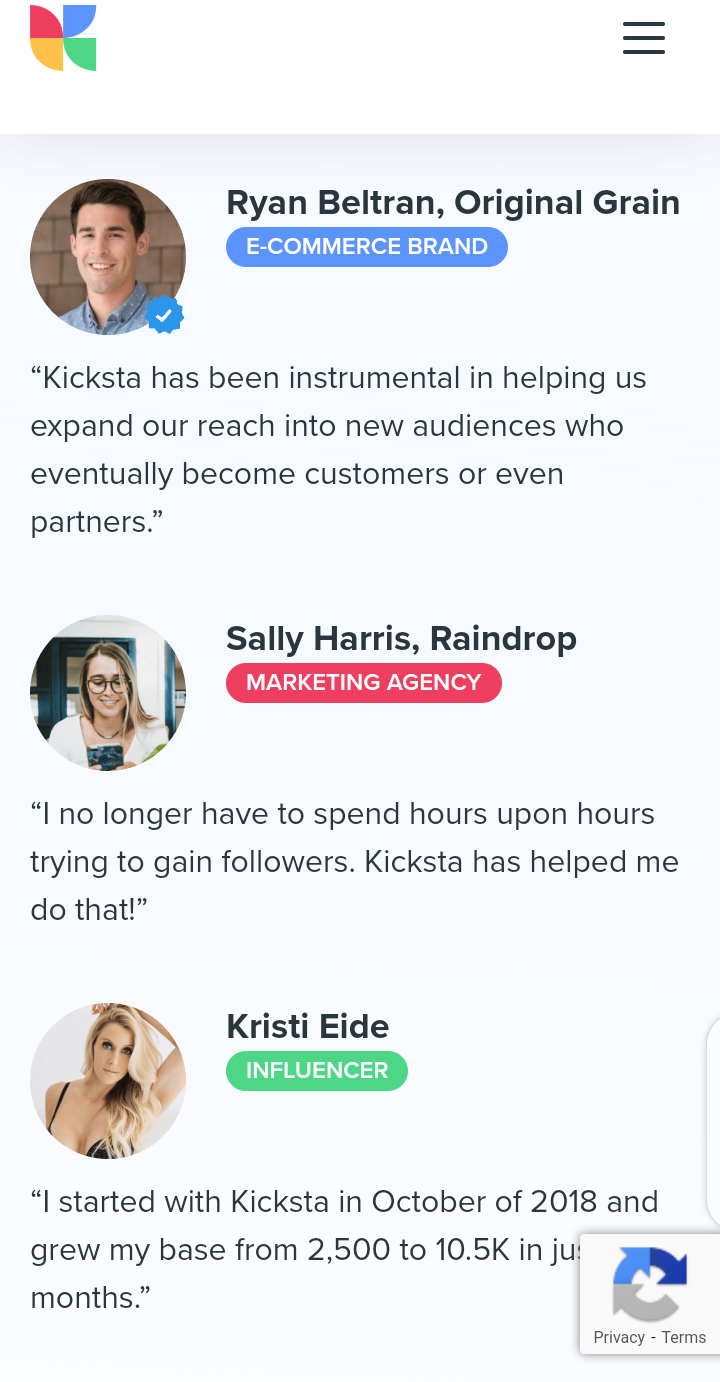Click Kristi Eide's profile photo
The height and width of the screenshot is (1382, 720).
tap(107, 1080)
